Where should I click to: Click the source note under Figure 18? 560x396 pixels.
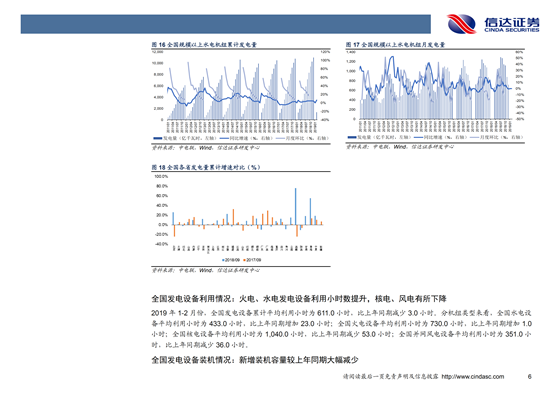206,271
